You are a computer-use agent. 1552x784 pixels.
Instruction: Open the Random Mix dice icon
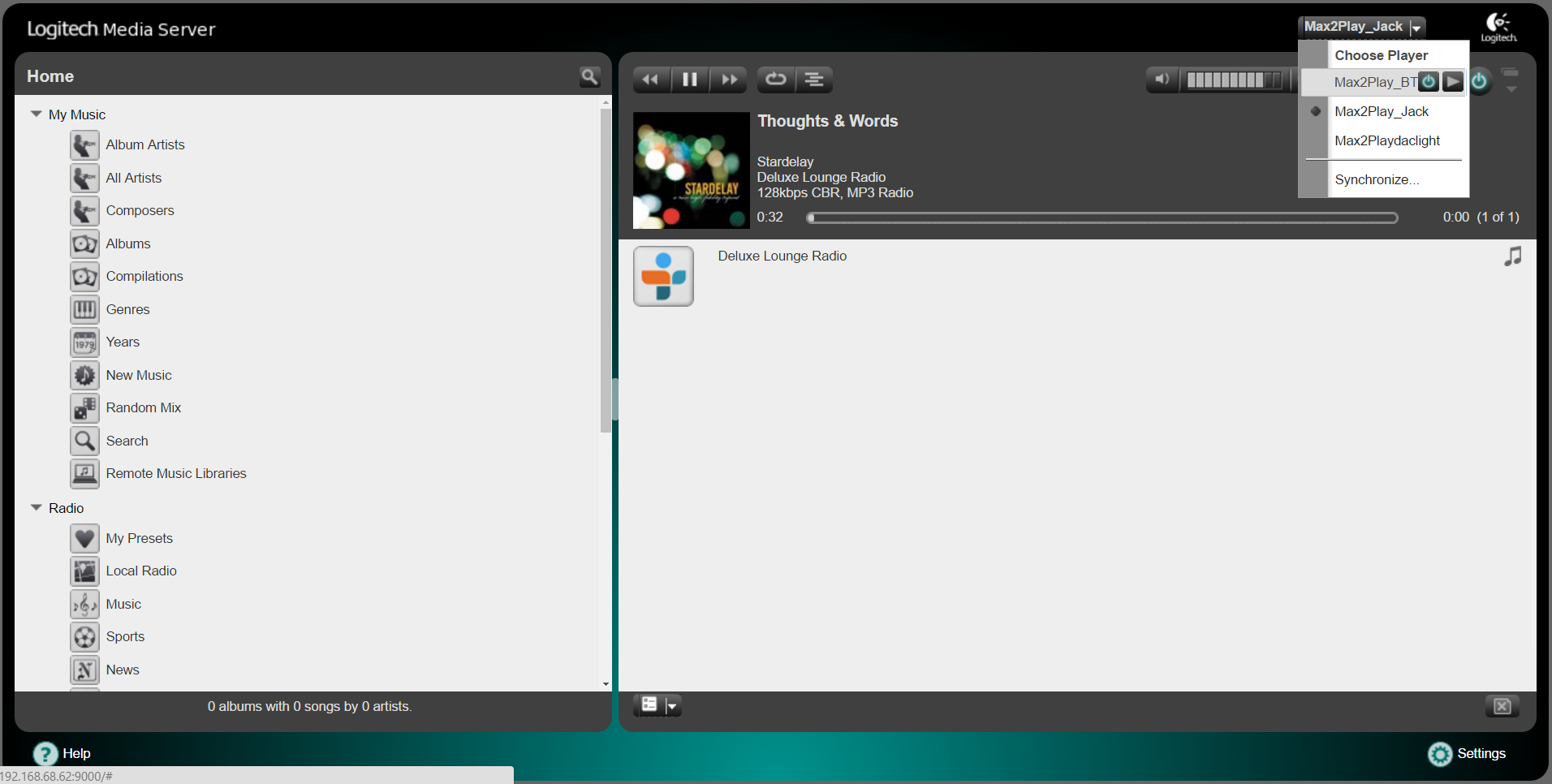click(x=84, y=408)
